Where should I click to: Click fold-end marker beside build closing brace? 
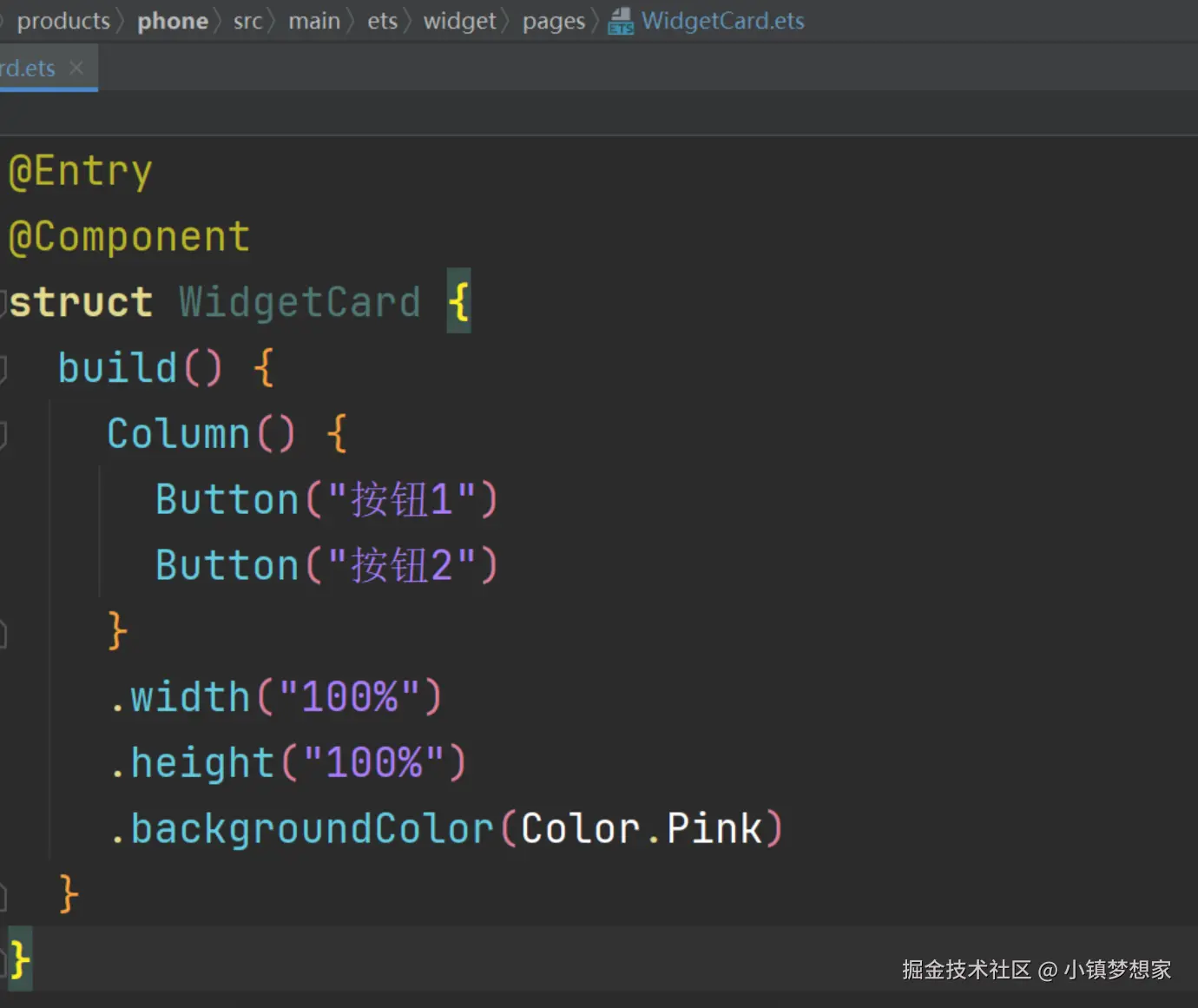[x=3, y=896]
